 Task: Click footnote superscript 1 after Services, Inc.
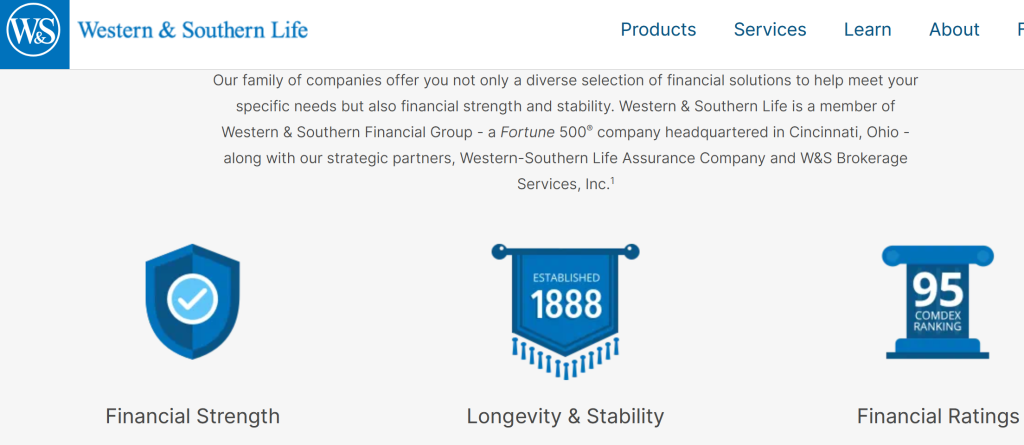coord(612,181)
